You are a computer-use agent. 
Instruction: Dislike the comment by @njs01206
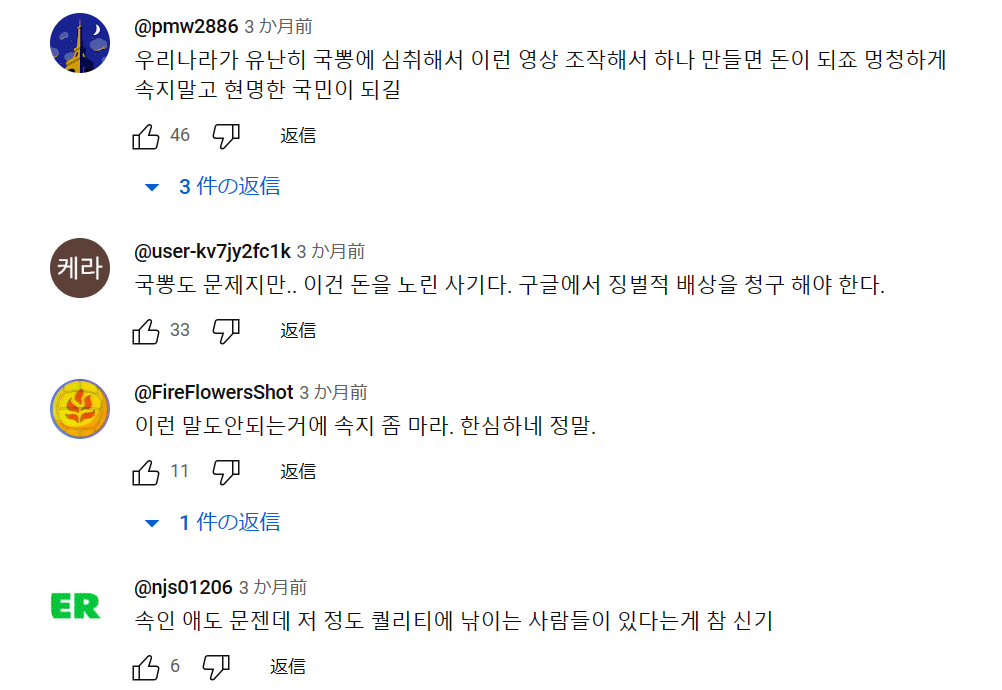(x=216, y=667)
